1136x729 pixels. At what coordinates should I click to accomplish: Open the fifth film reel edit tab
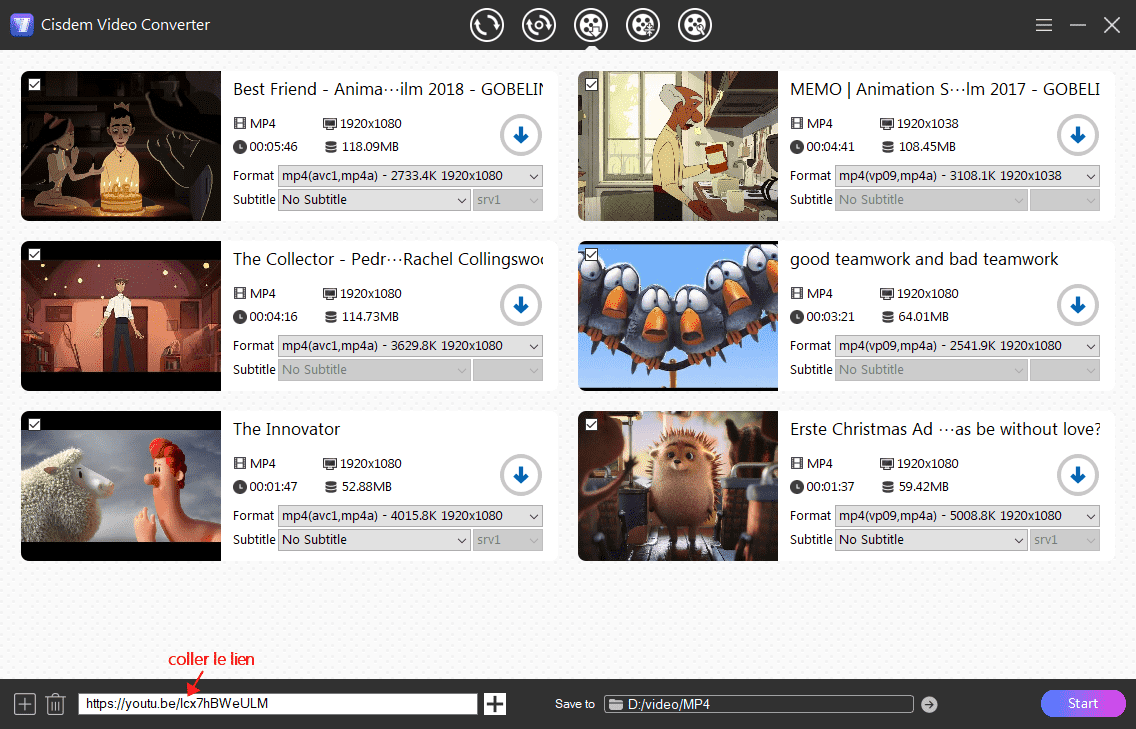[695, 25]
